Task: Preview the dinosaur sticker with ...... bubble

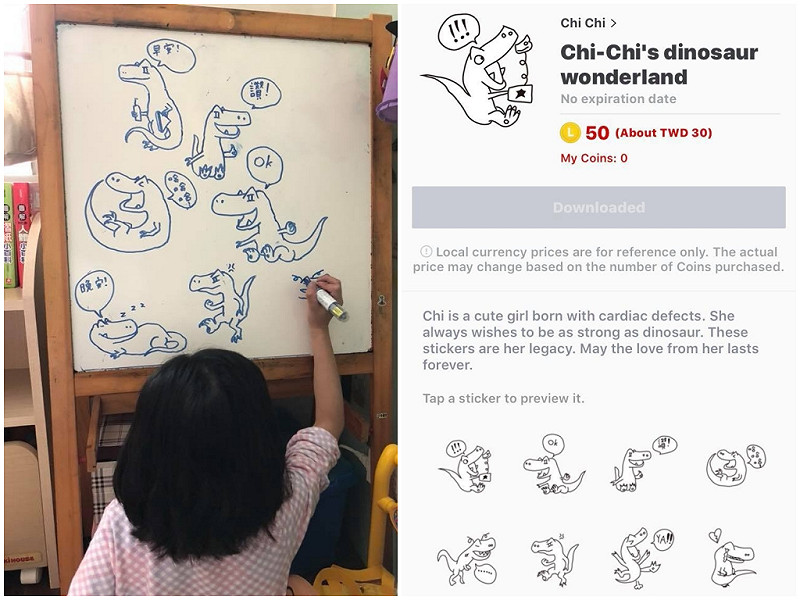Action: pyautogui.click(x=467, y=560)
